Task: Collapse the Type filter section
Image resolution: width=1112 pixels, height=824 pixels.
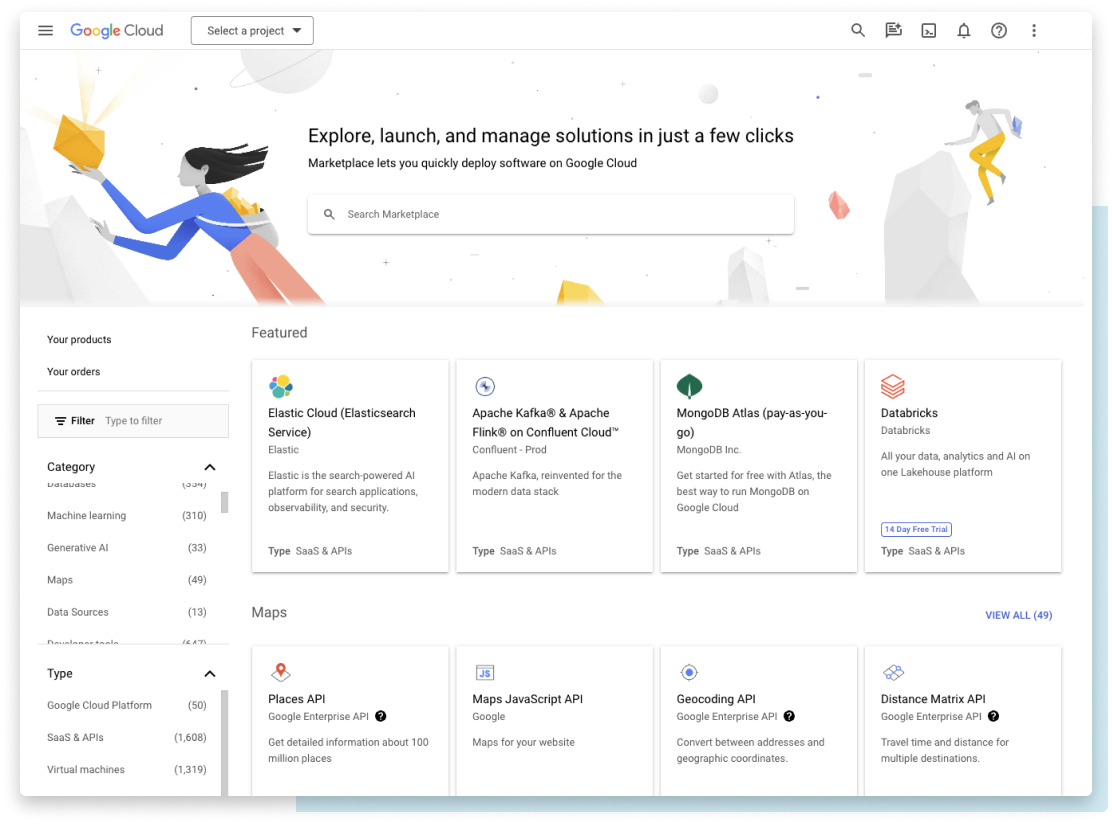Action: click(210, 674)
